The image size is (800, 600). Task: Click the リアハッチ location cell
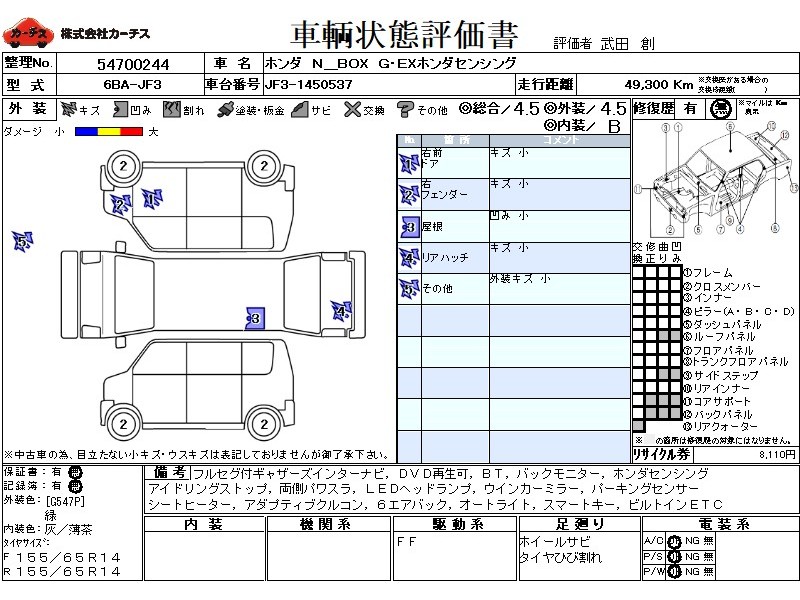455,258
